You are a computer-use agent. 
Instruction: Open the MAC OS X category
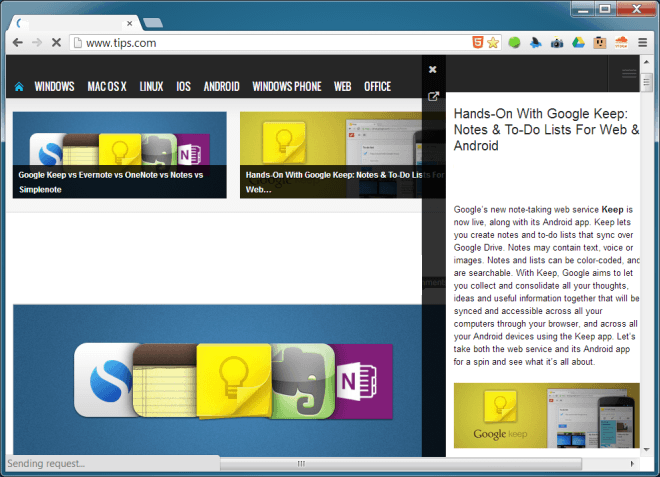point(107,87)
